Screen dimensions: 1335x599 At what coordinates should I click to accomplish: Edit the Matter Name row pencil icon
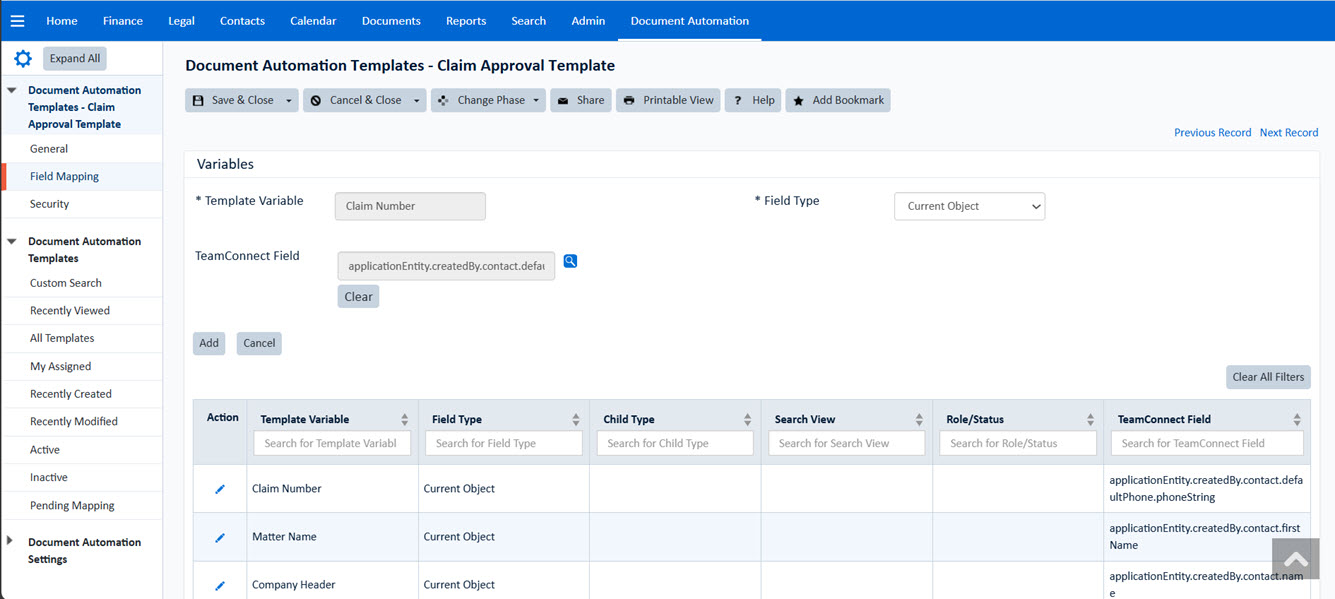click(x=220, y=537)
